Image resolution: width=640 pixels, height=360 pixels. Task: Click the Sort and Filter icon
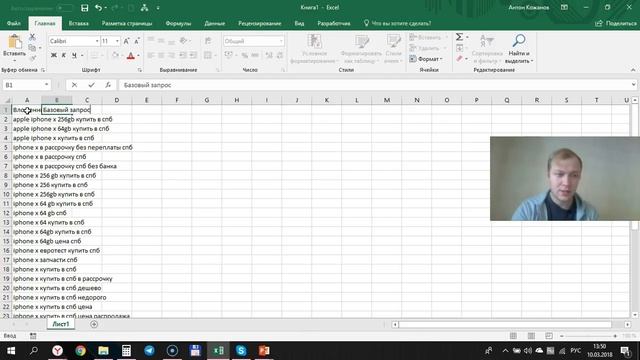point(486,41)
